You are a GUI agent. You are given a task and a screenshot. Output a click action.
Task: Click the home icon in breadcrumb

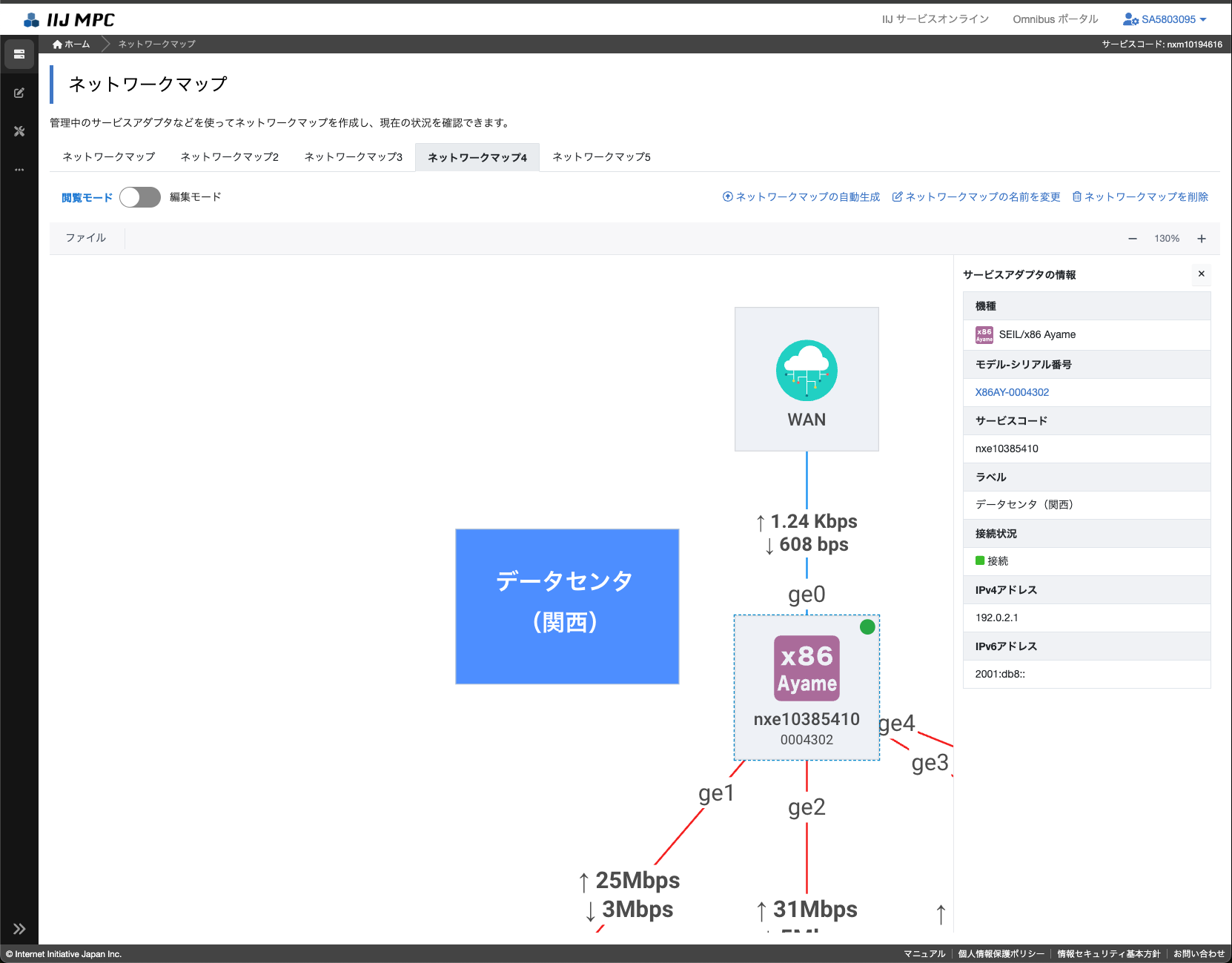tap(58, 44)
